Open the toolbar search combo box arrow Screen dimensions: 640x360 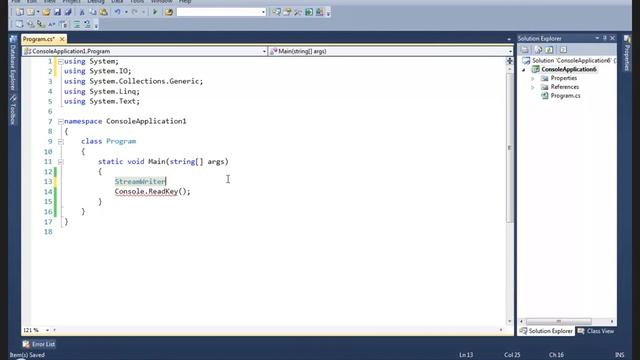[x=263, y=12]
